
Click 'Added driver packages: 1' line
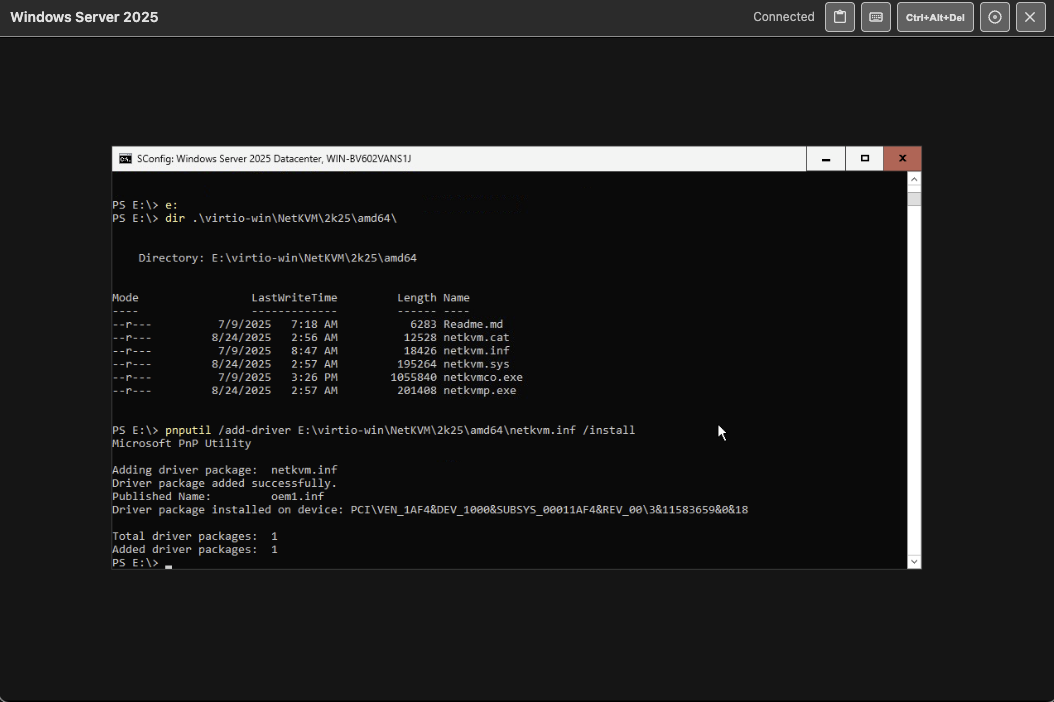click(195, 549)
